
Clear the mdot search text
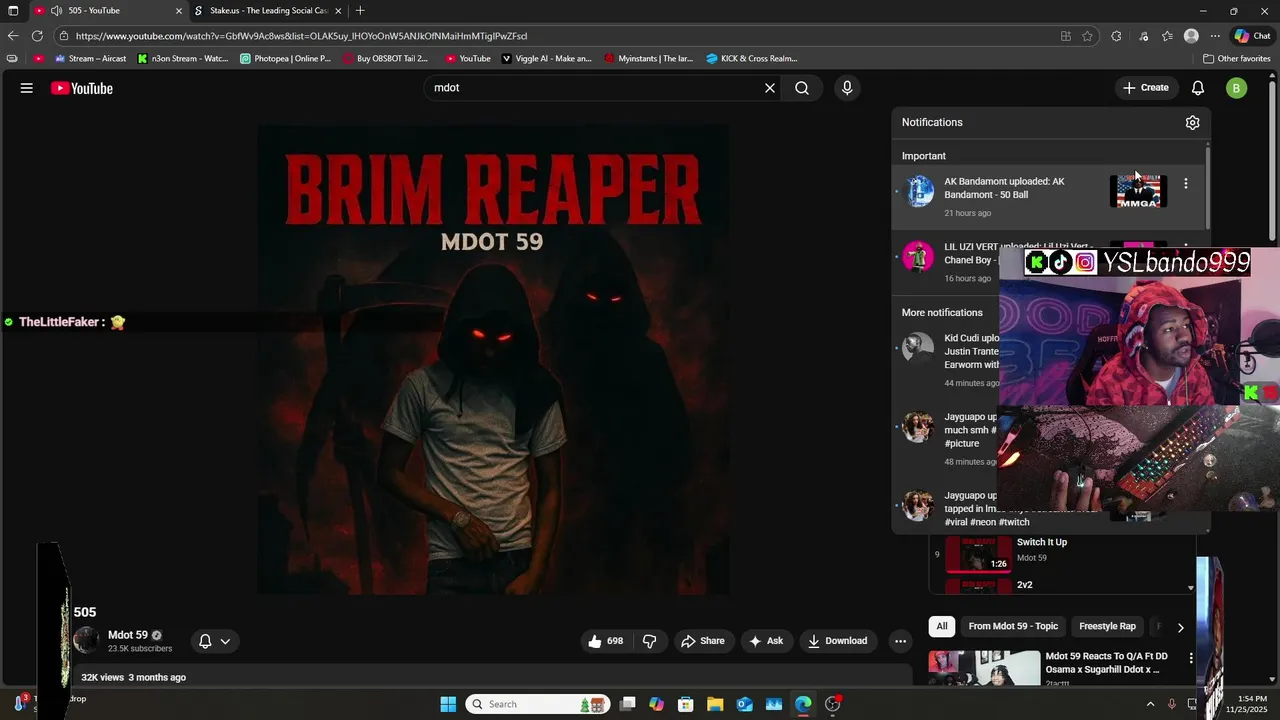[x=770, y=88]
